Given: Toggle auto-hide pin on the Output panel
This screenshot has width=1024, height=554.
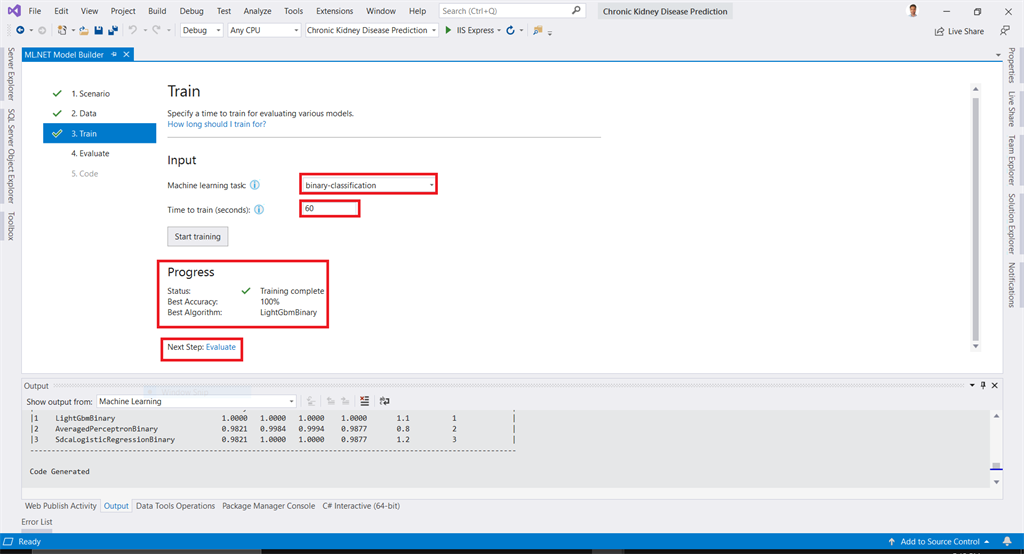Looking at the screenshot, I should [983, 385].
